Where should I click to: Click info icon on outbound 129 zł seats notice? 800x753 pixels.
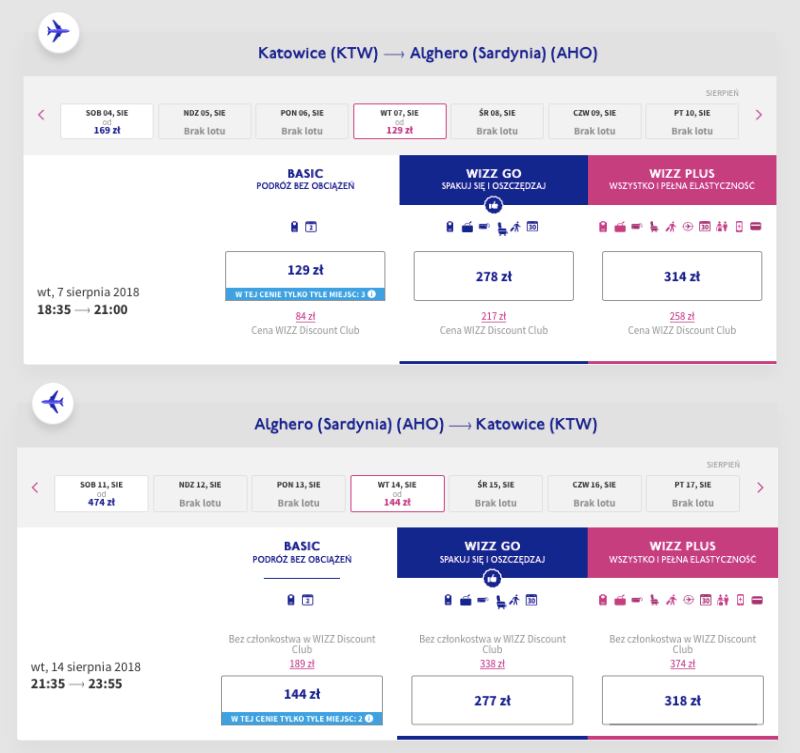pyautogui.click(x=372, y=294)
